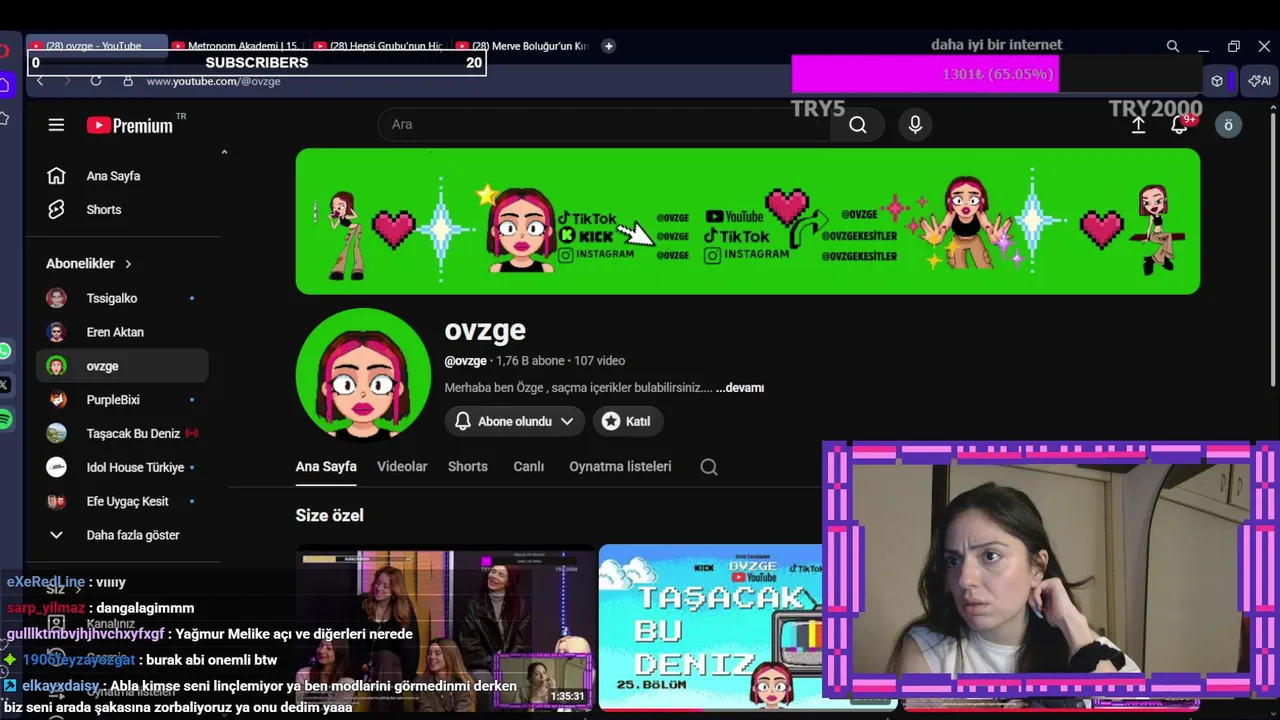Open Efe Uygaç Kesit subscription
This screenshot has height=720, width=1280.
pos(122,501)
